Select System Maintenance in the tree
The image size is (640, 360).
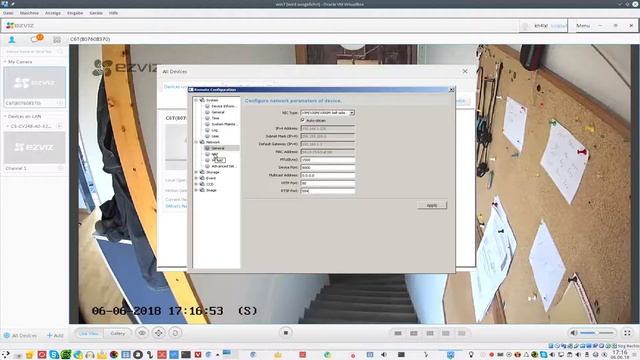(224, 124)
